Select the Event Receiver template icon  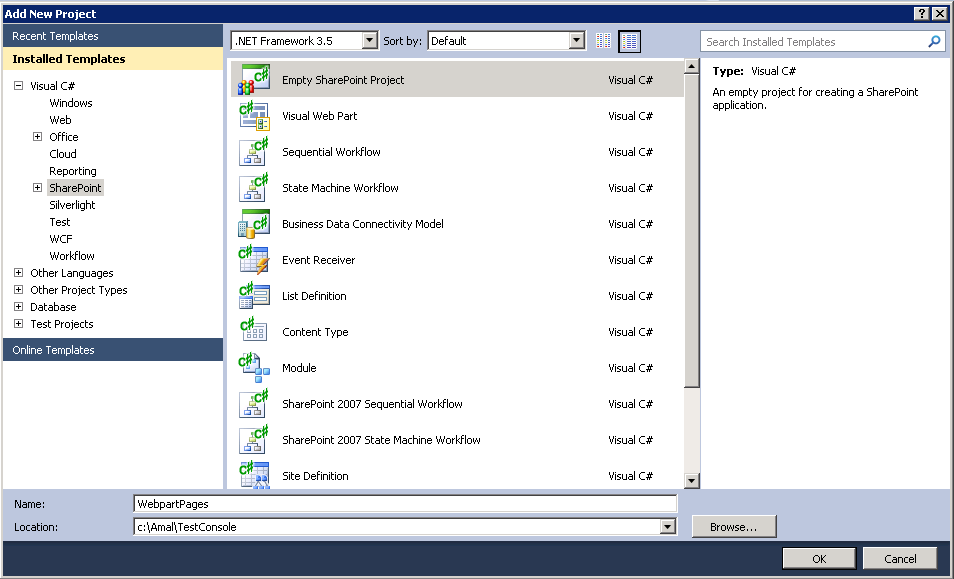coord(254,260)
